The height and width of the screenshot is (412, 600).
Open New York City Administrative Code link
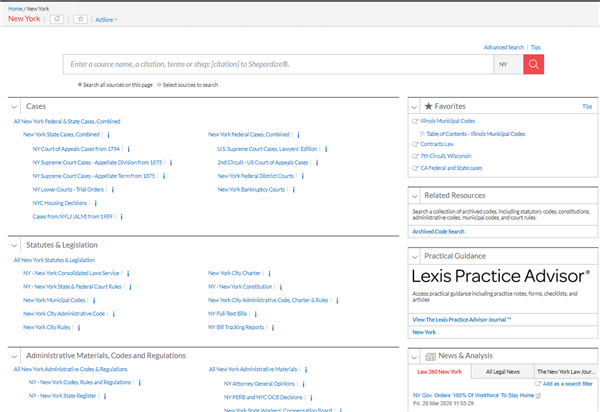pos(64,314)
